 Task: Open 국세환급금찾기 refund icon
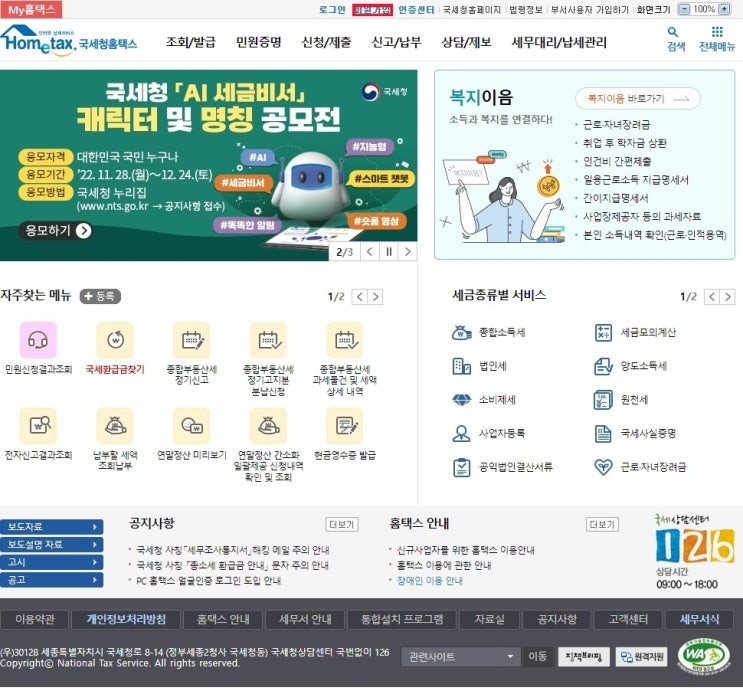tap(115, 340)
